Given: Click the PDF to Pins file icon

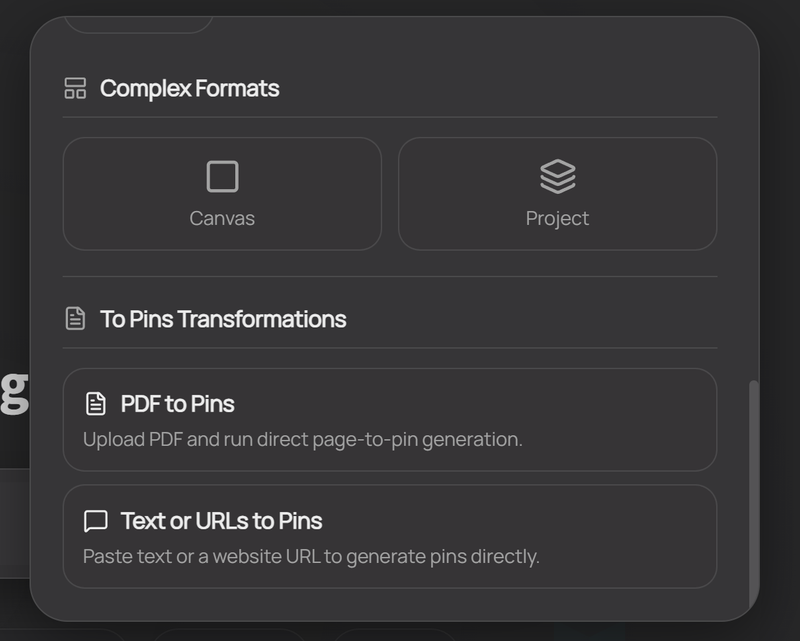Looking at the screenshot, I should pyautogui.click(x=96, y=404).
